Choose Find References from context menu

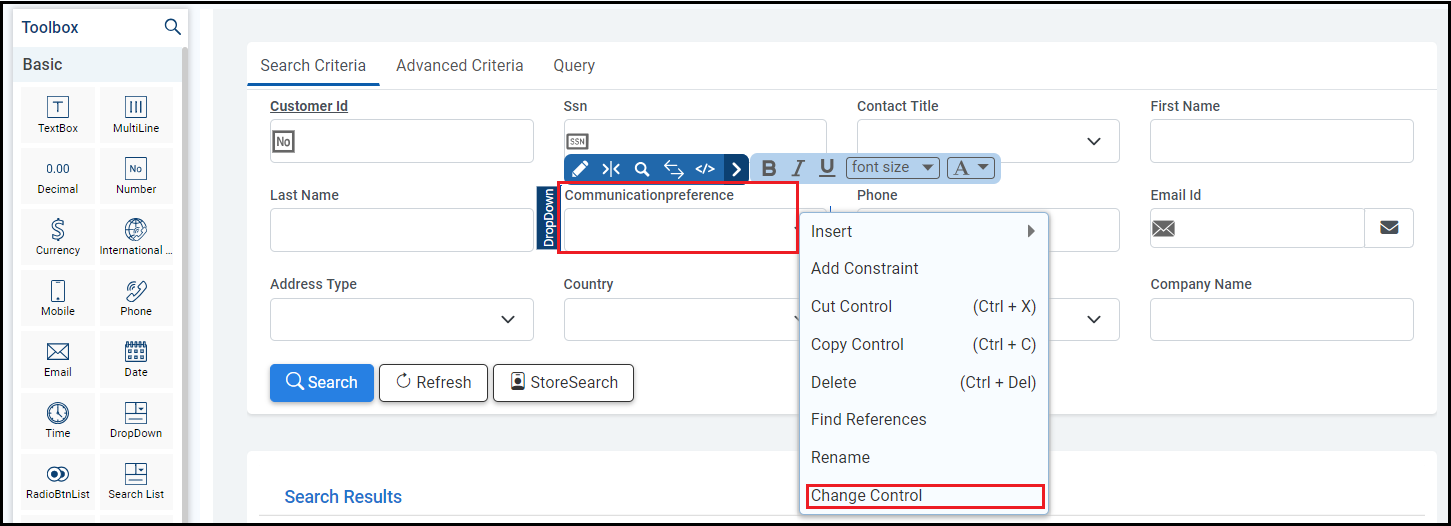pyautogui.click(x=924, y=419)
